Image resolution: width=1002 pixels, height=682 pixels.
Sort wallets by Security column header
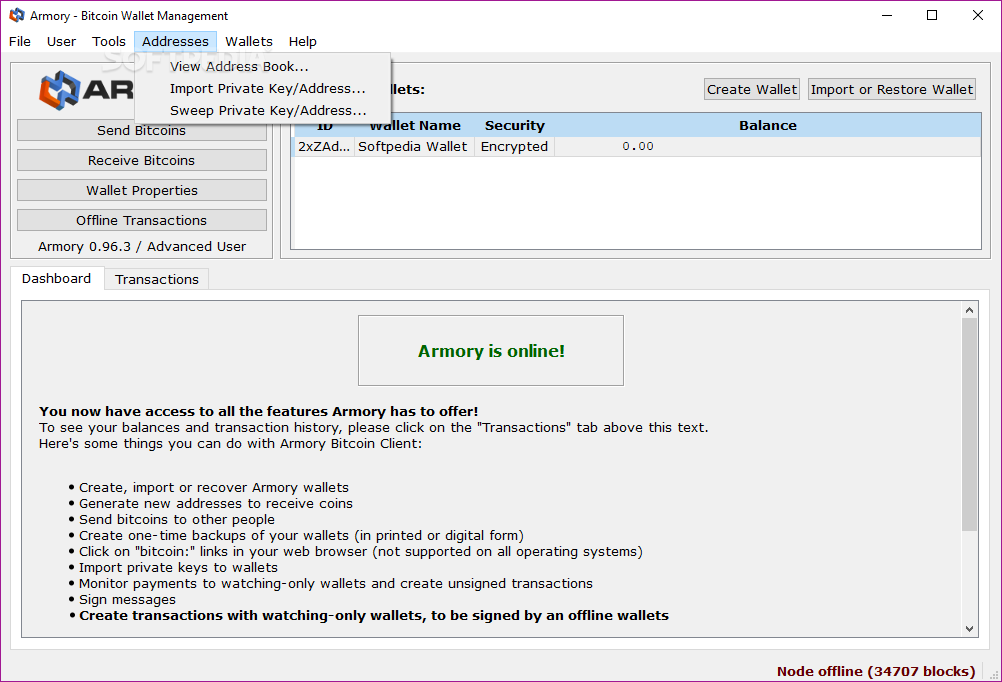point(514,125)
